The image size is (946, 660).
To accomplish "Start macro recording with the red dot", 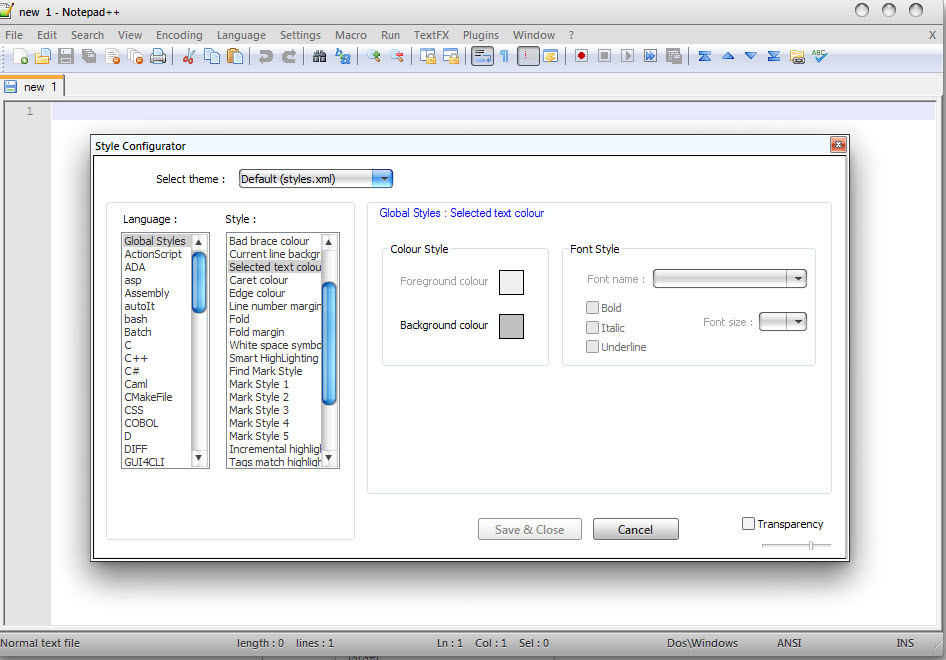I will click(x=582, y=56).
